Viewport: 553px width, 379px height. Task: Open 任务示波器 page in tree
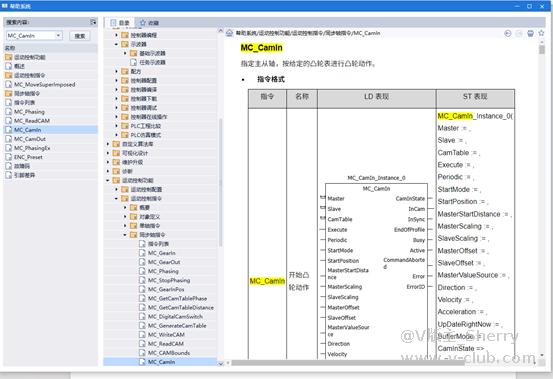point(152,62)
